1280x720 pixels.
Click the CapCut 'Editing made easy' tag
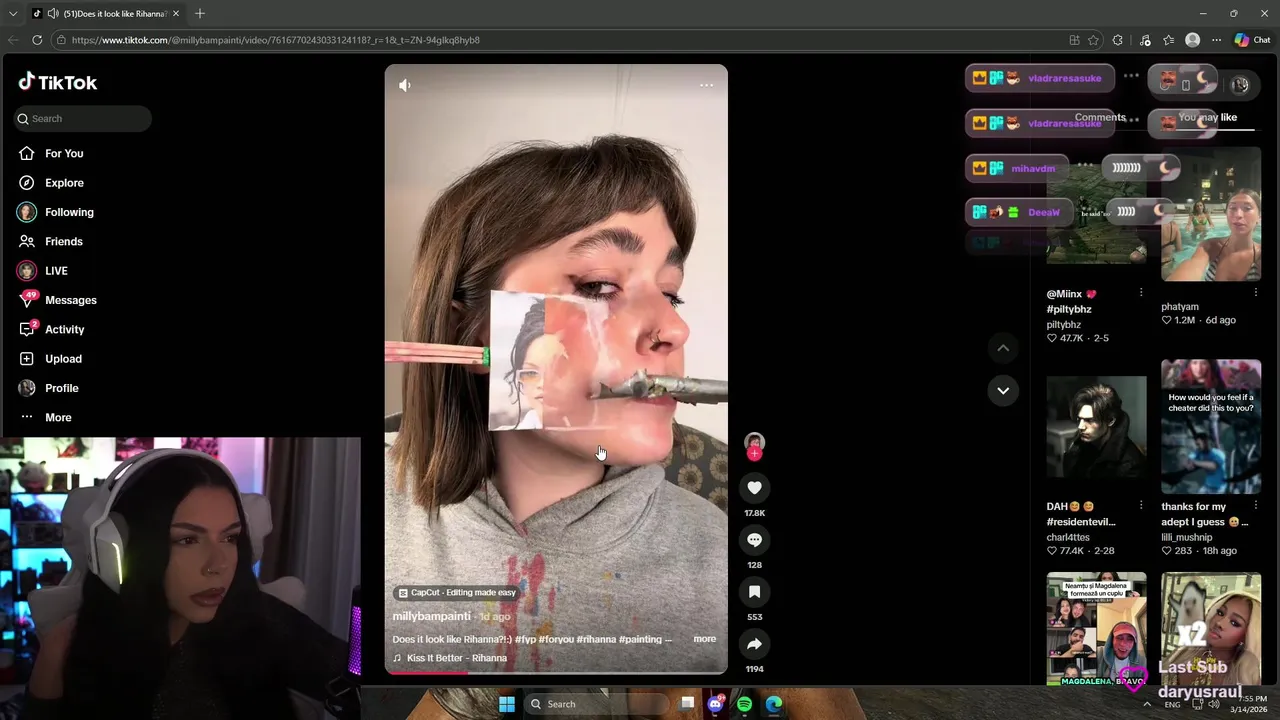457,592
